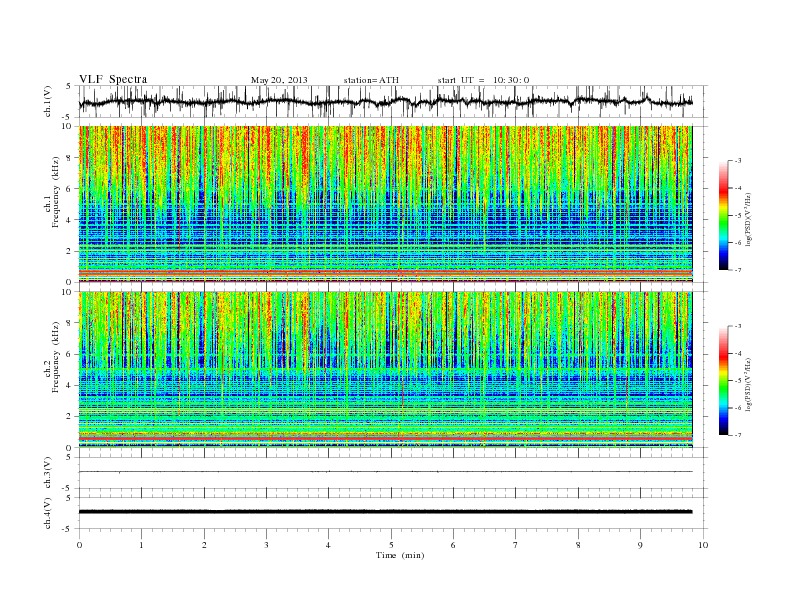Click time axis tick label "9"
Screen dimensions: 792x612
point(640,545)
